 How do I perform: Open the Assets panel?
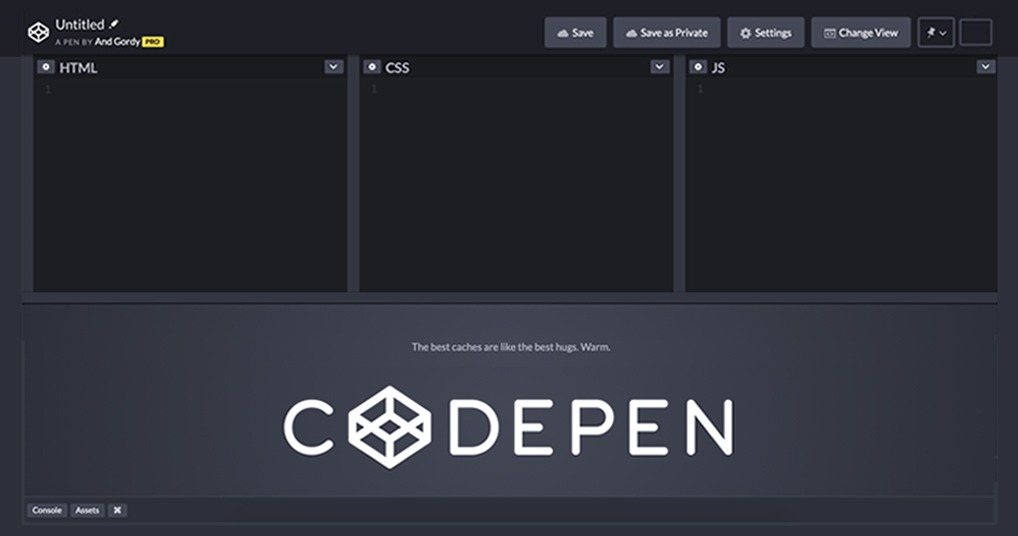(87, 510)
